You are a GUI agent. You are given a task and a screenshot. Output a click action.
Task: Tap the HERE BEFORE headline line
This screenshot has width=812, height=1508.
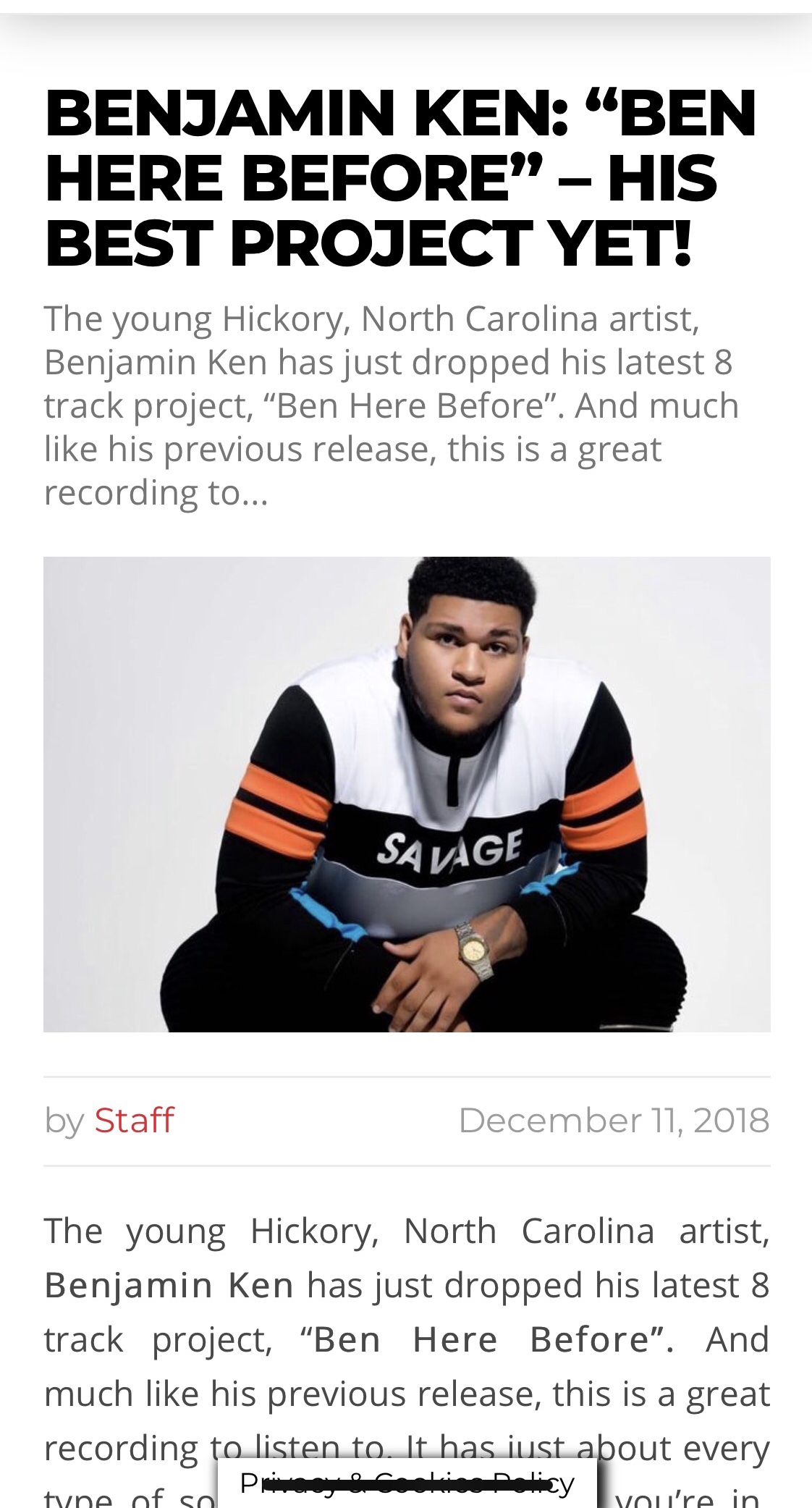381,177
